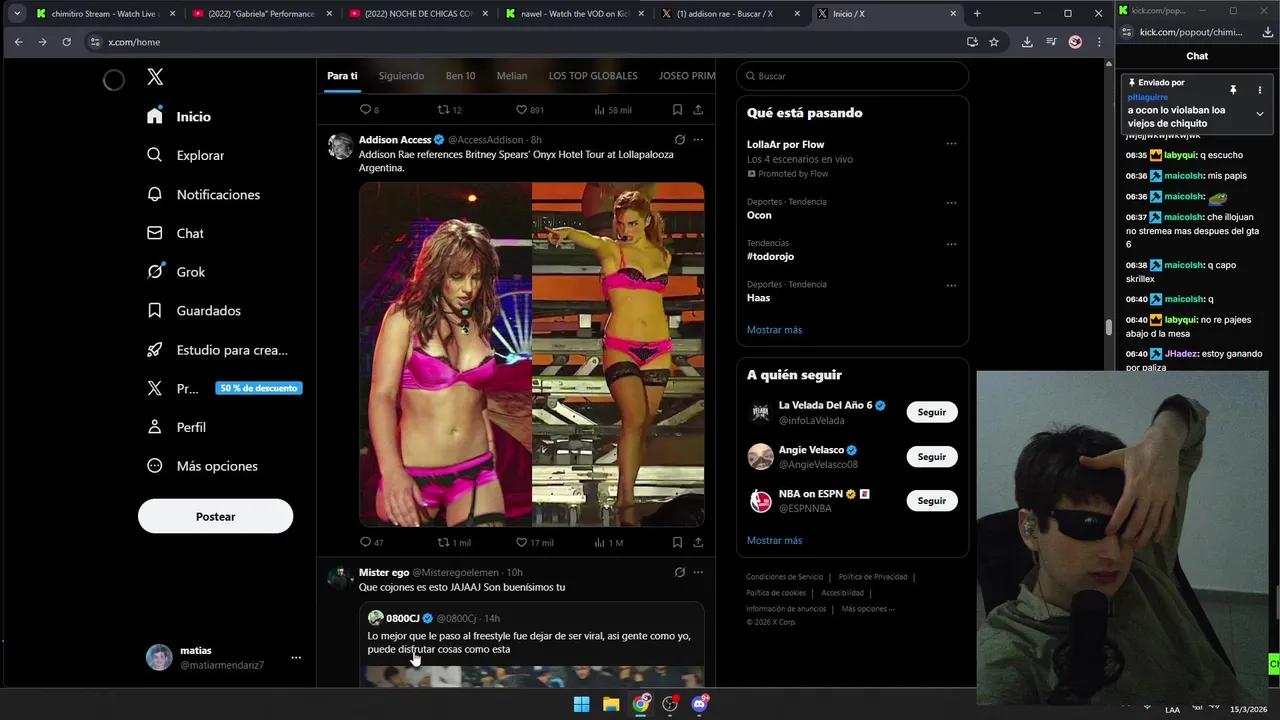
Task: Follow NBA on ESPN
Action: click(x=932, y=500)
